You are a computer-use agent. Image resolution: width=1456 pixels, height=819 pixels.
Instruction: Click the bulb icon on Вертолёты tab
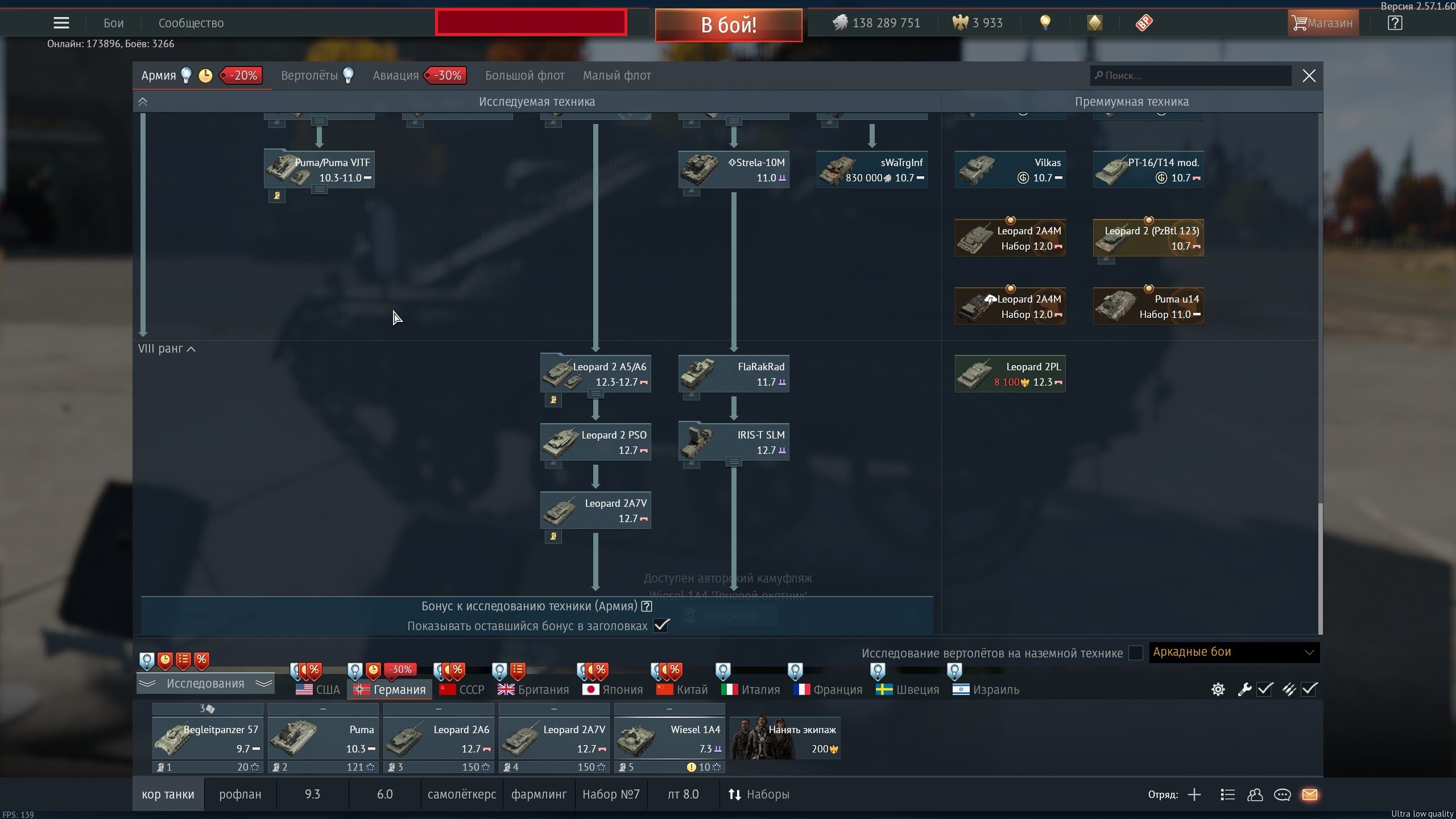click(348, 75)
